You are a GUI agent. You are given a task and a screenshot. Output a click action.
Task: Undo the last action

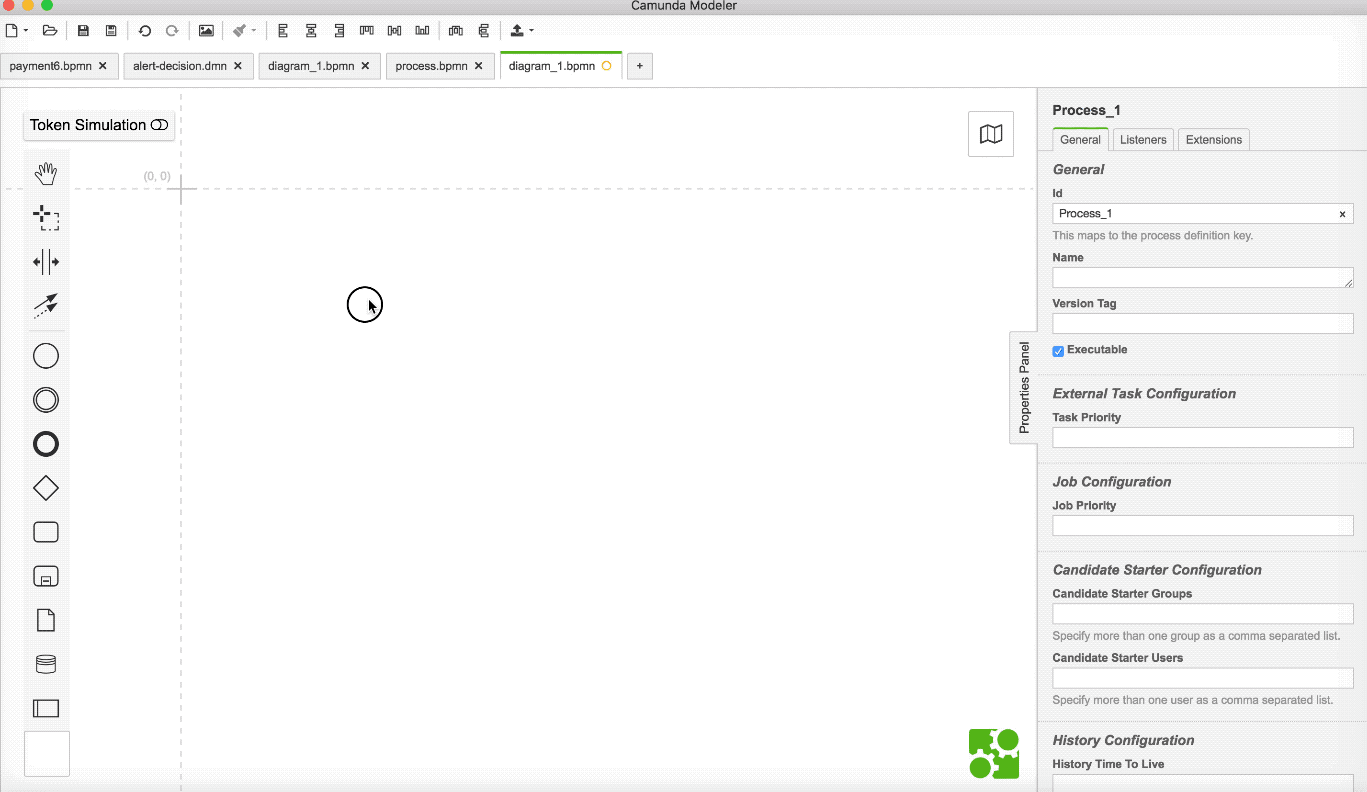point(145,31)
